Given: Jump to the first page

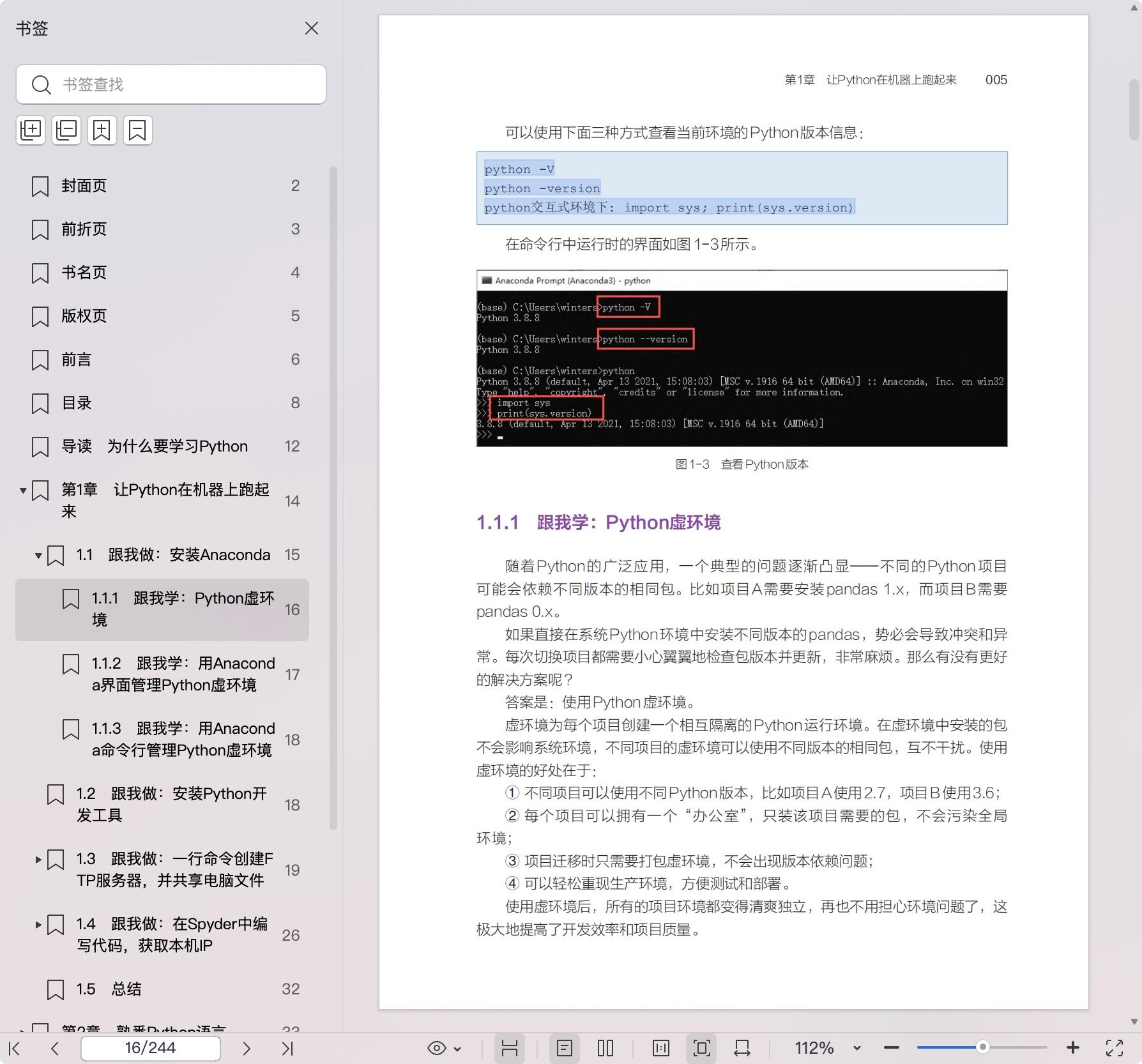Looking at the screenshot, I should click(15, 1048).
